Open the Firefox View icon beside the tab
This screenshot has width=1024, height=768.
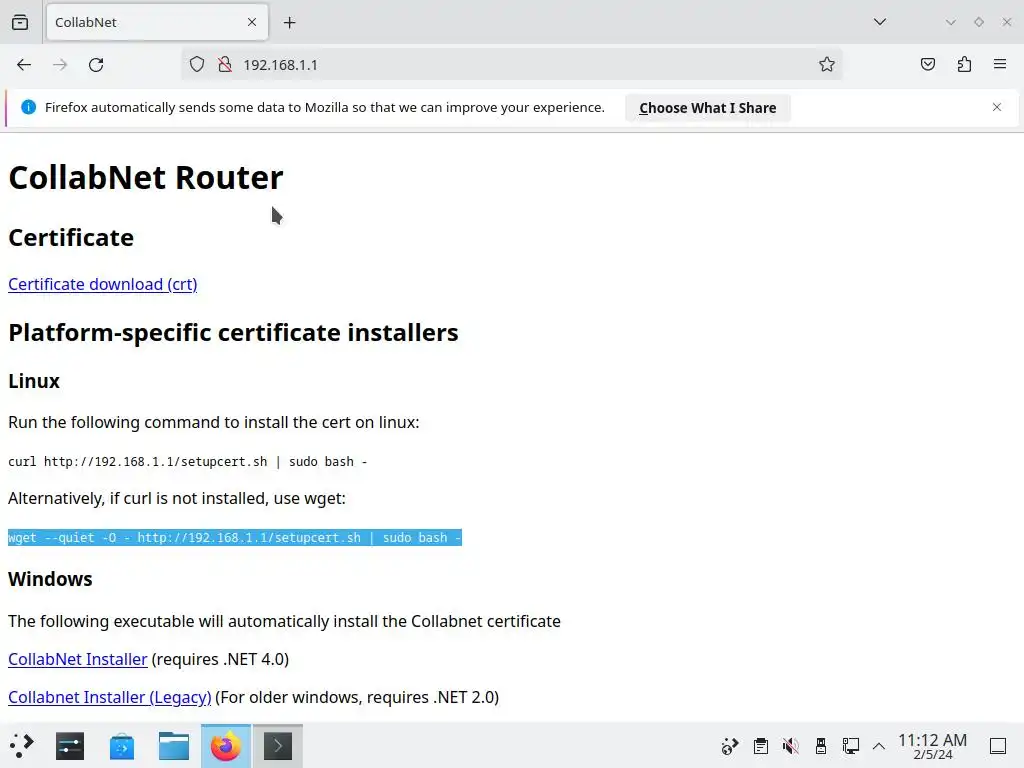coord(20,22)
